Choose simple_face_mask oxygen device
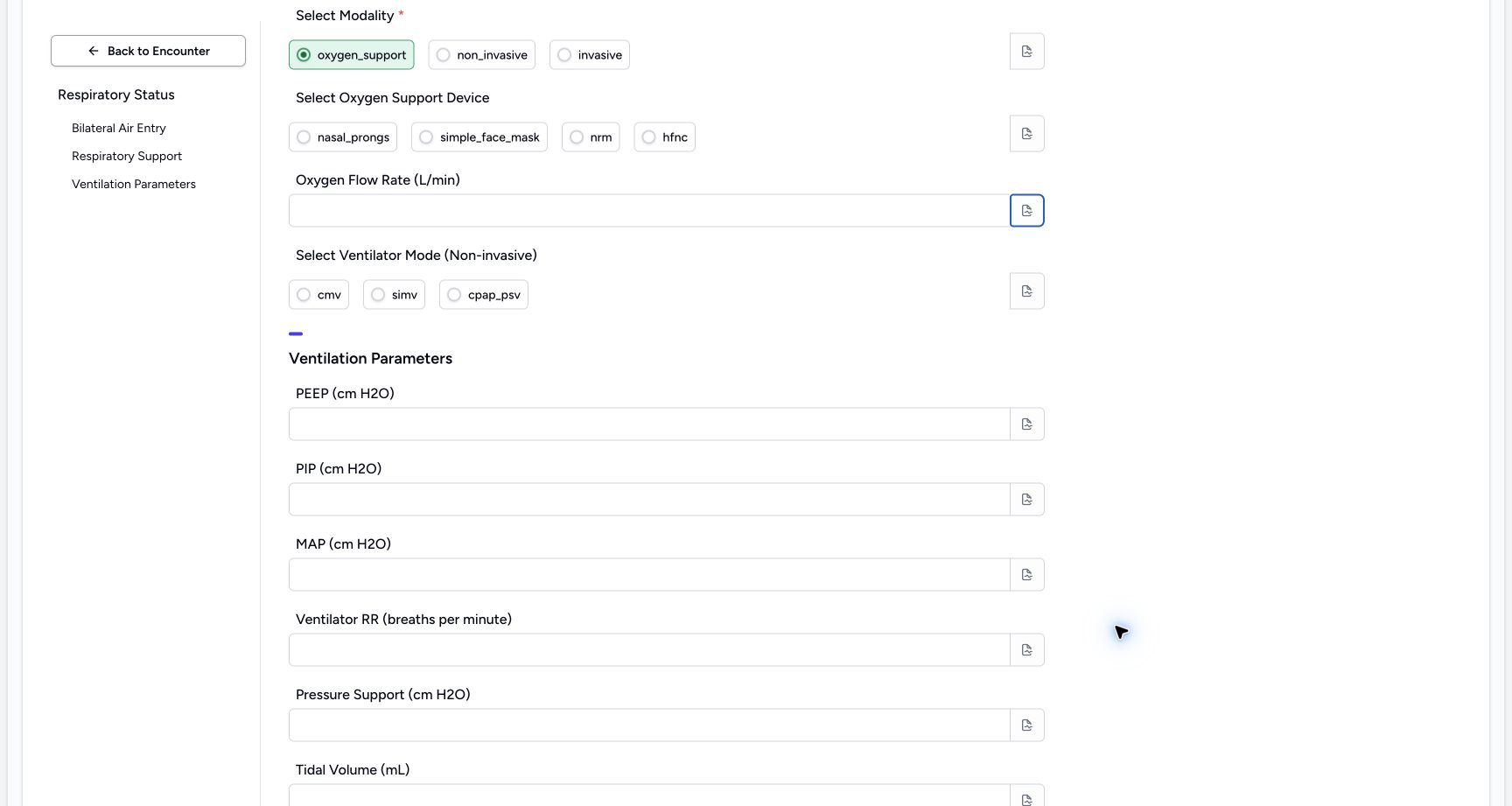 (479, 137)
